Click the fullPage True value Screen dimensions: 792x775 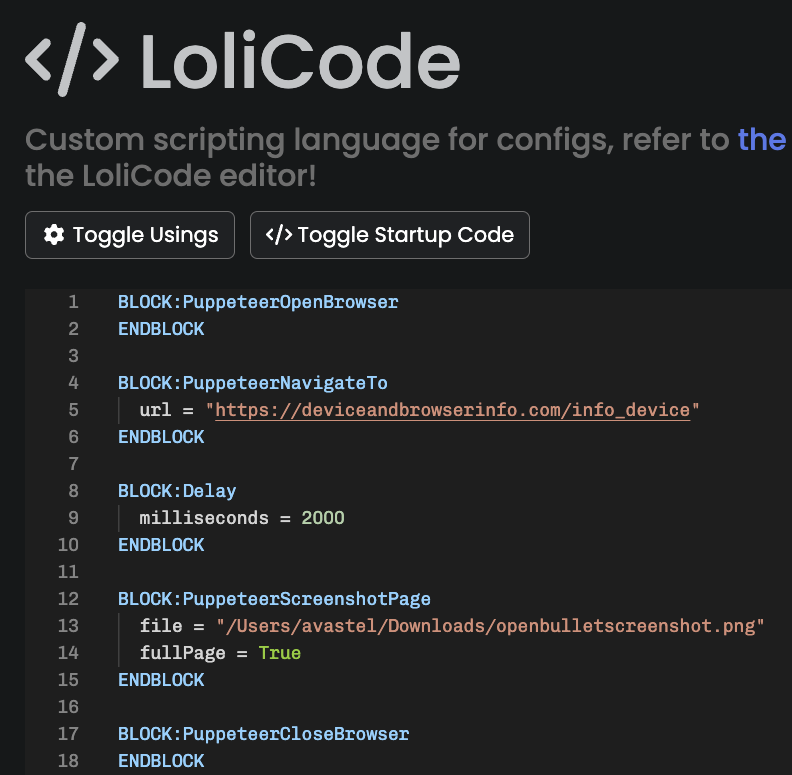[x=279, y=653]
